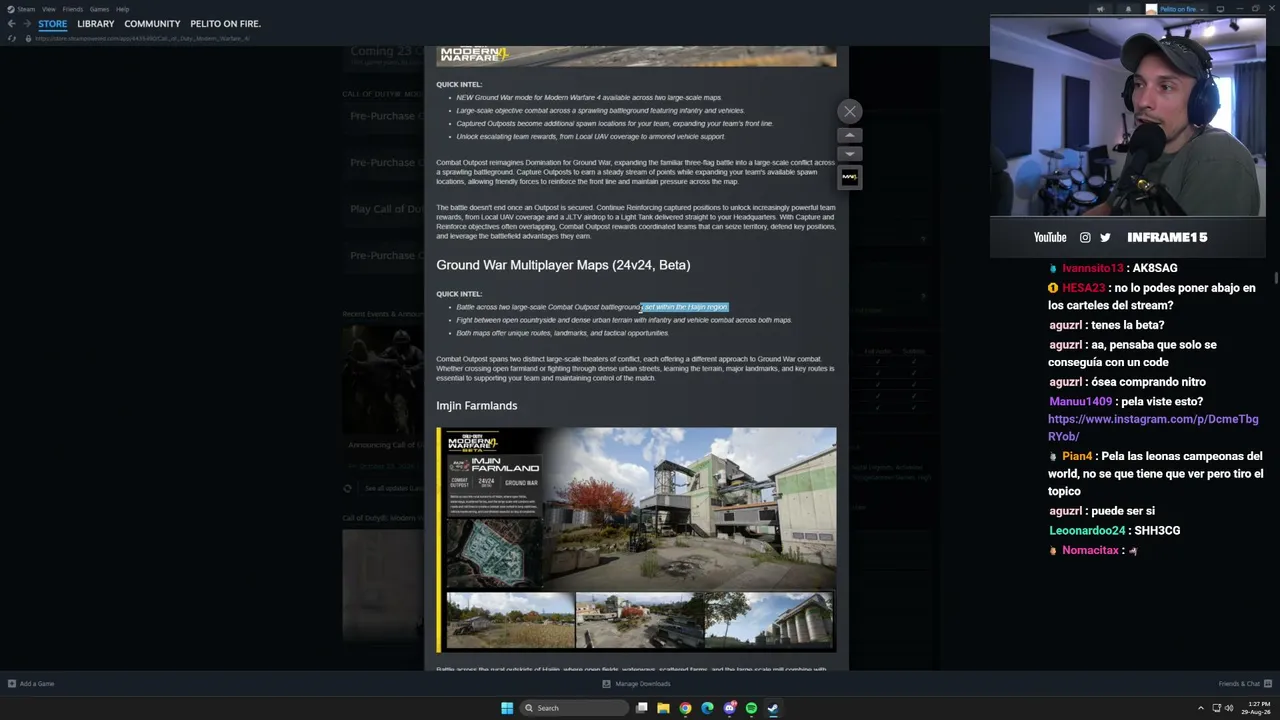Open Steam announcements megaphone icon
The height and width of the screenshot is (720, 1280).
[x=1100, y=9]
